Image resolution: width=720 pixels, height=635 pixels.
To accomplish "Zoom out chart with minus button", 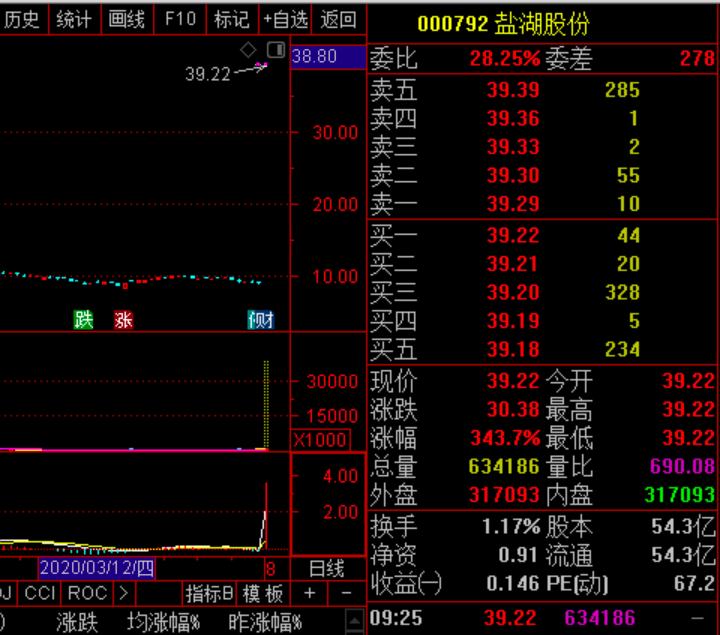I will [x=346, y=593].
